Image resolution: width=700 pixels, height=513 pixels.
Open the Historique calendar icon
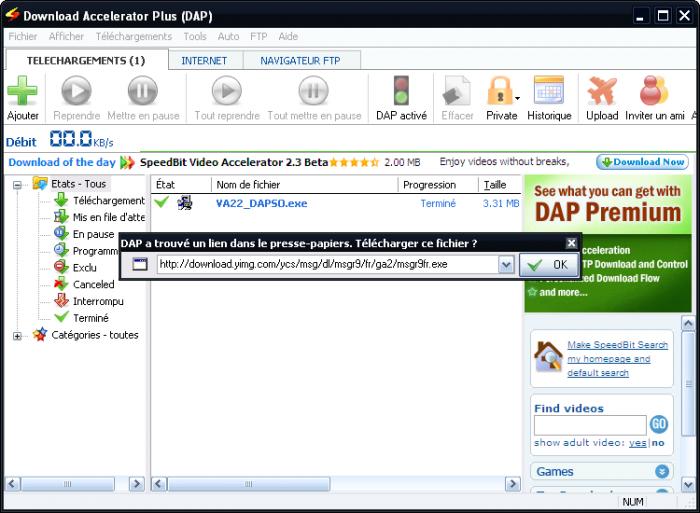click(549, 91)
